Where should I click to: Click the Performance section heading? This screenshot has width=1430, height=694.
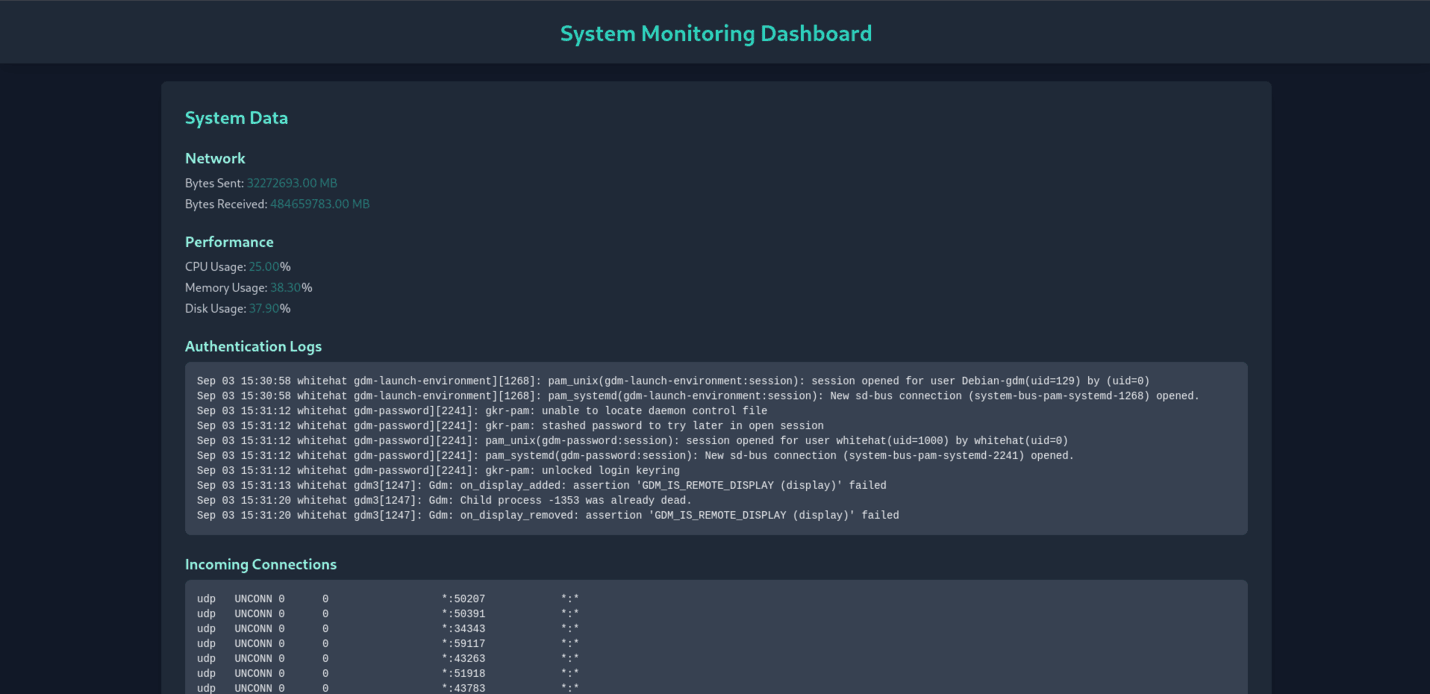pos(229,242)
